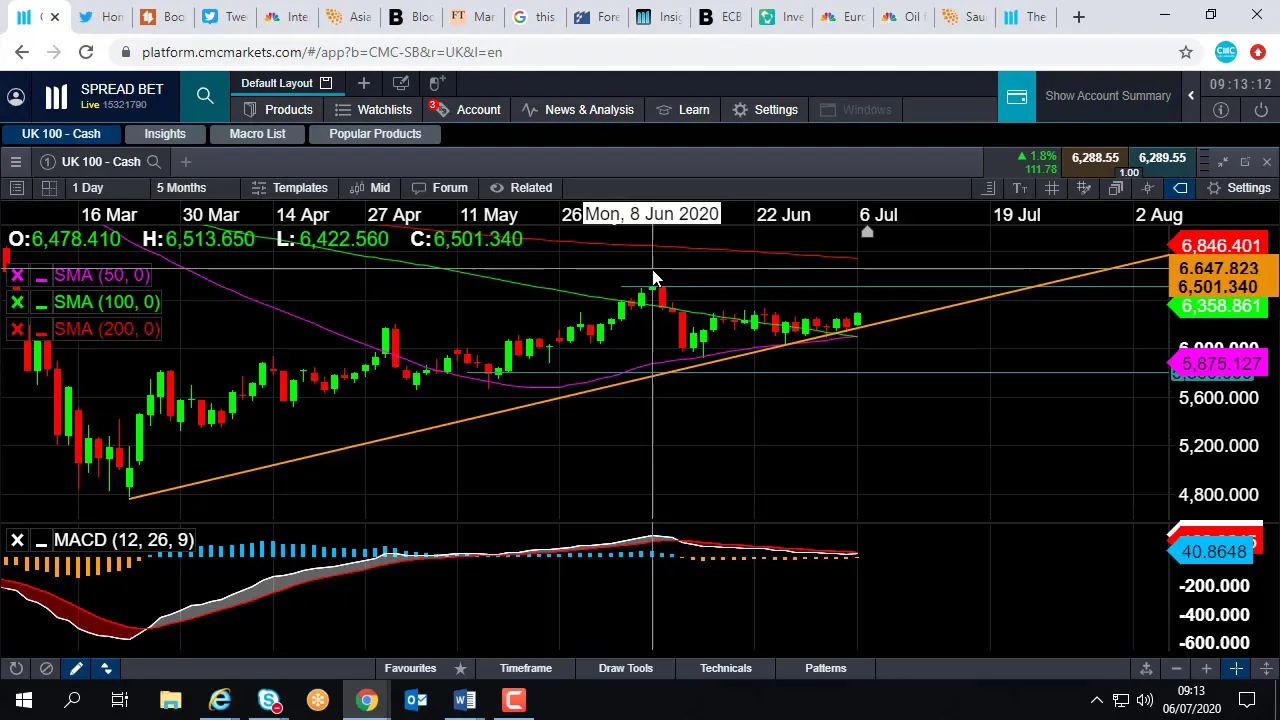Click the vertical arrows scale icon bottom right
Screen dimensions: 1280x720
point(1266,668)
